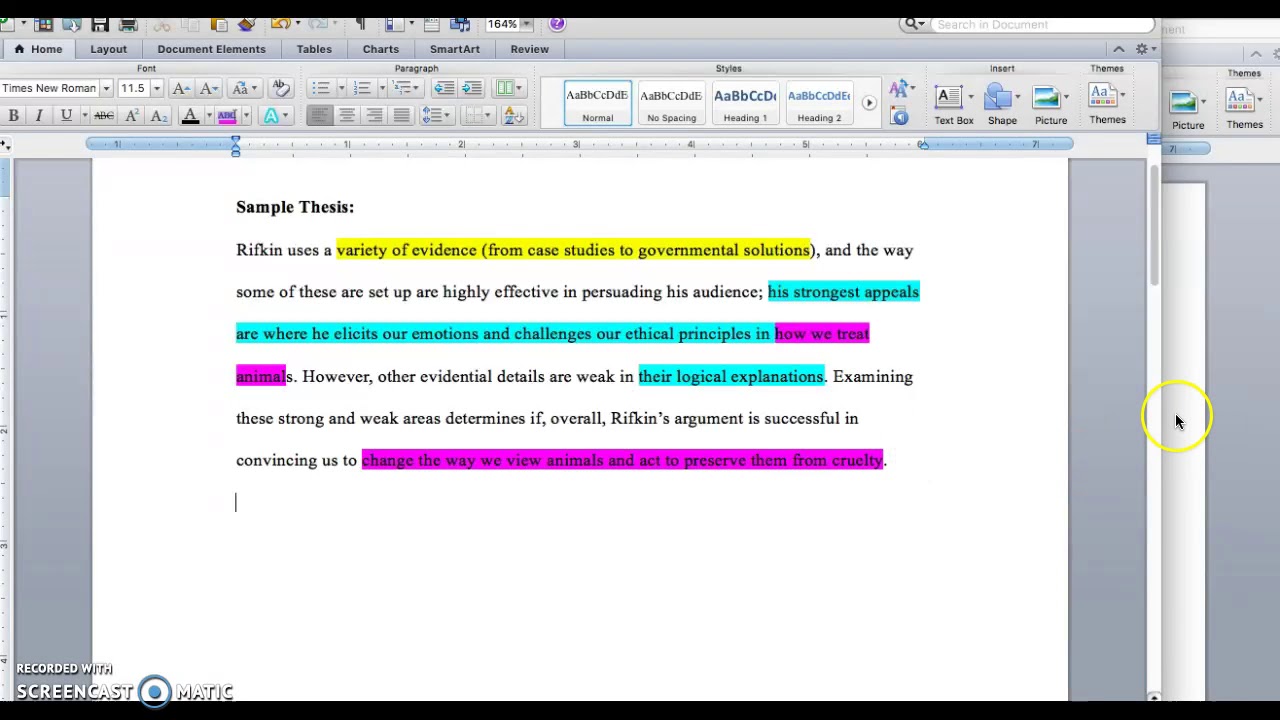Insert a Shape from the ribbon

[x=1001, y=105]
